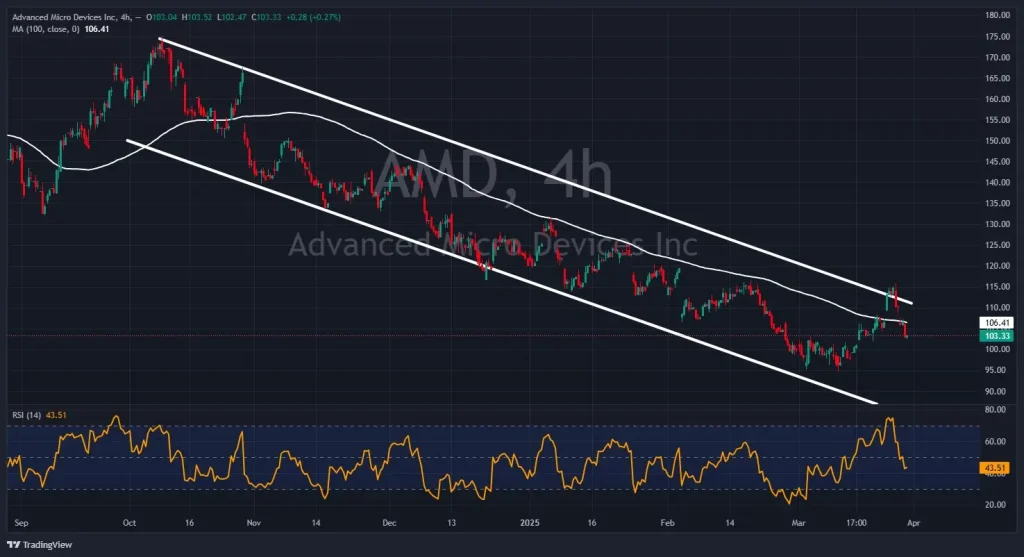Viewport: 1024px width, 557px height.
Task: Click the 175.00 price axis label
Action: coord(997,37)
